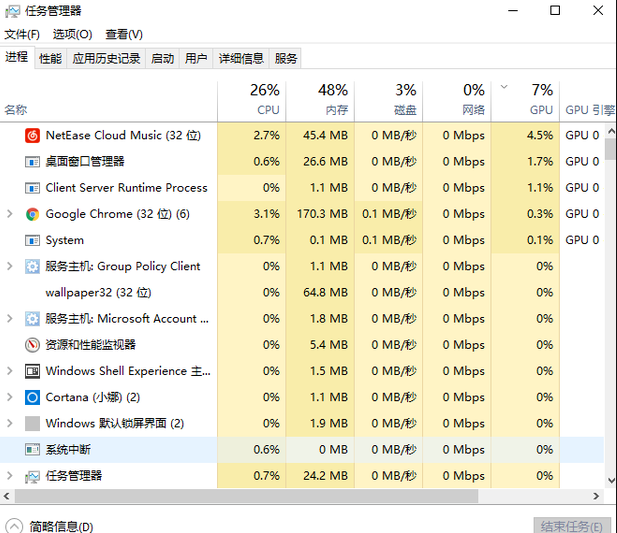The image size is (617, 533).
Task: Sort by the 内存 column header
Action: pyautogui.click(x=320, y=100)
